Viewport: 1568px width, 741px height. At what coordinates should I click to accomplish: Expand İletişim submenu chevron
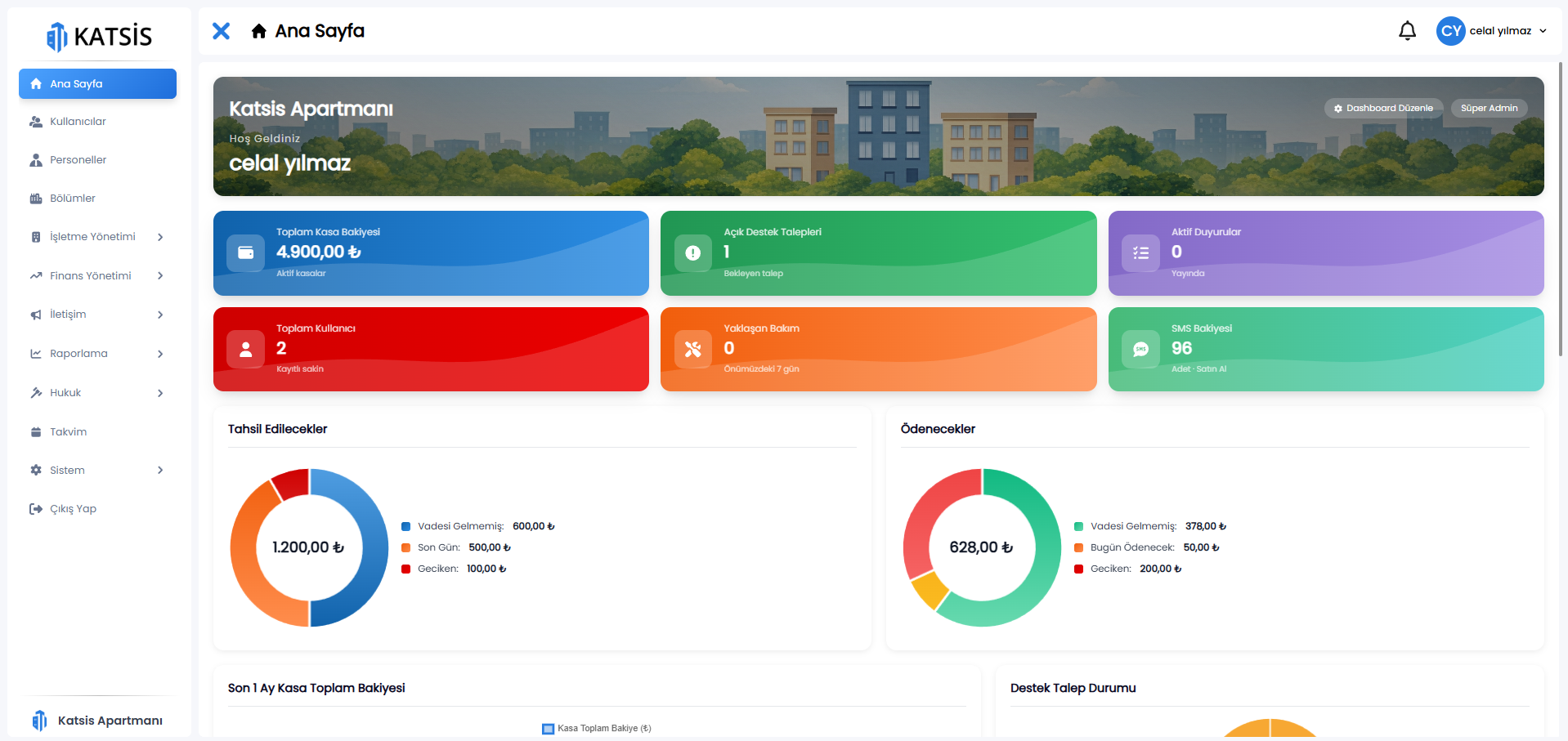coord(160,315)
